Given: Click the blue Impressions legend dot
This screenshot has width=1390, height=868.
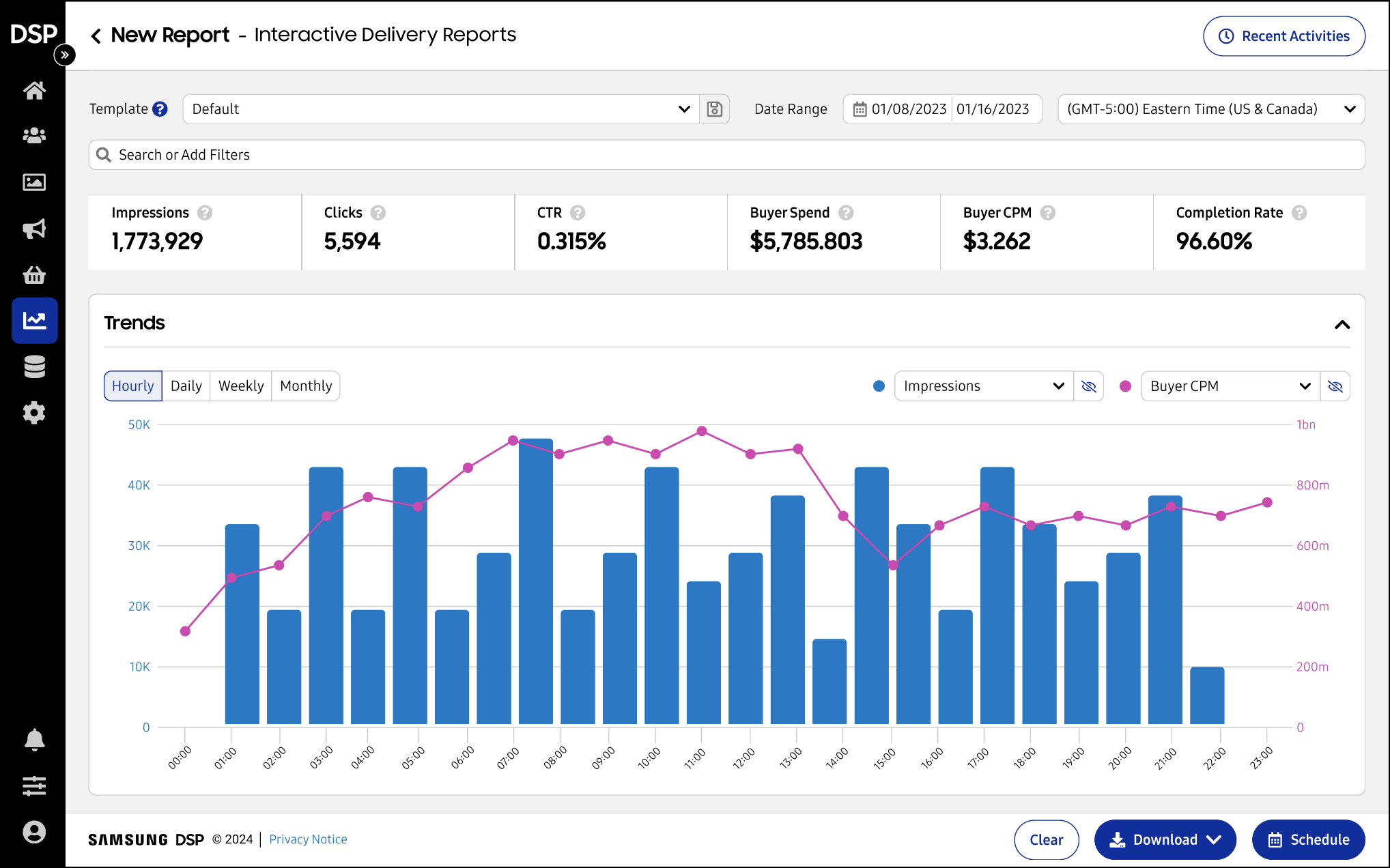Looking at the screenshot, I should pos(879,386).
